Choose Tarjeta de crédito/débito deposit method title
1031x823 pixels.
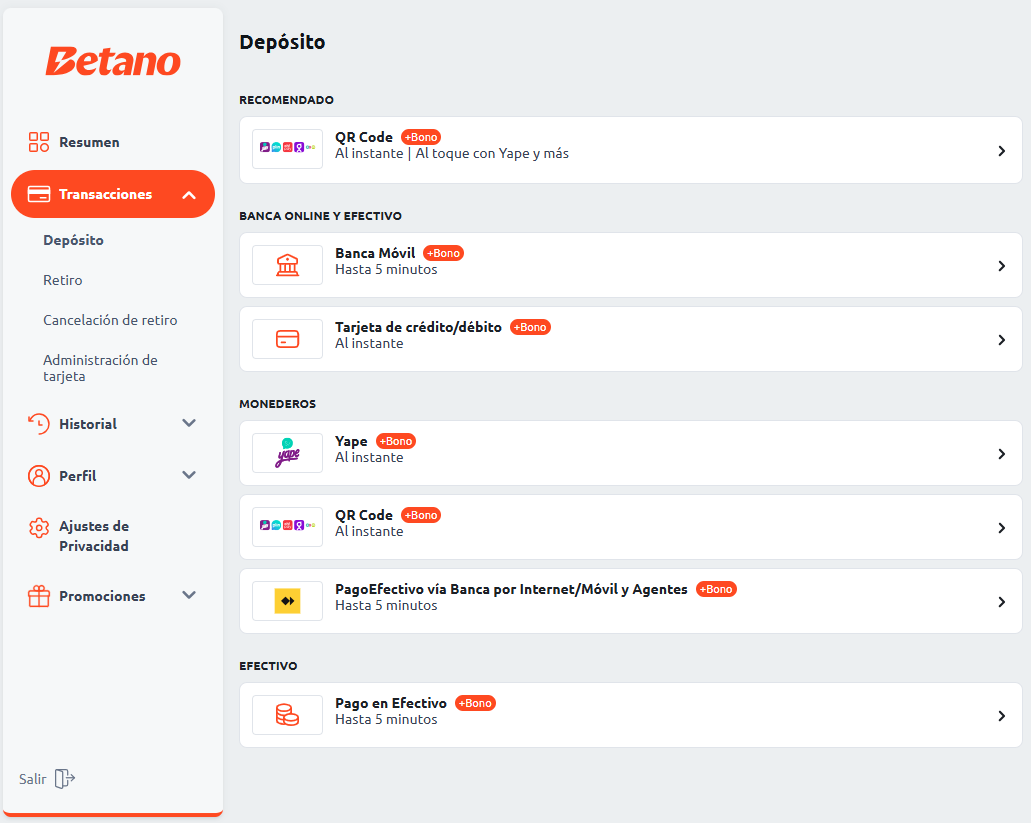click(x=418, y=327)
